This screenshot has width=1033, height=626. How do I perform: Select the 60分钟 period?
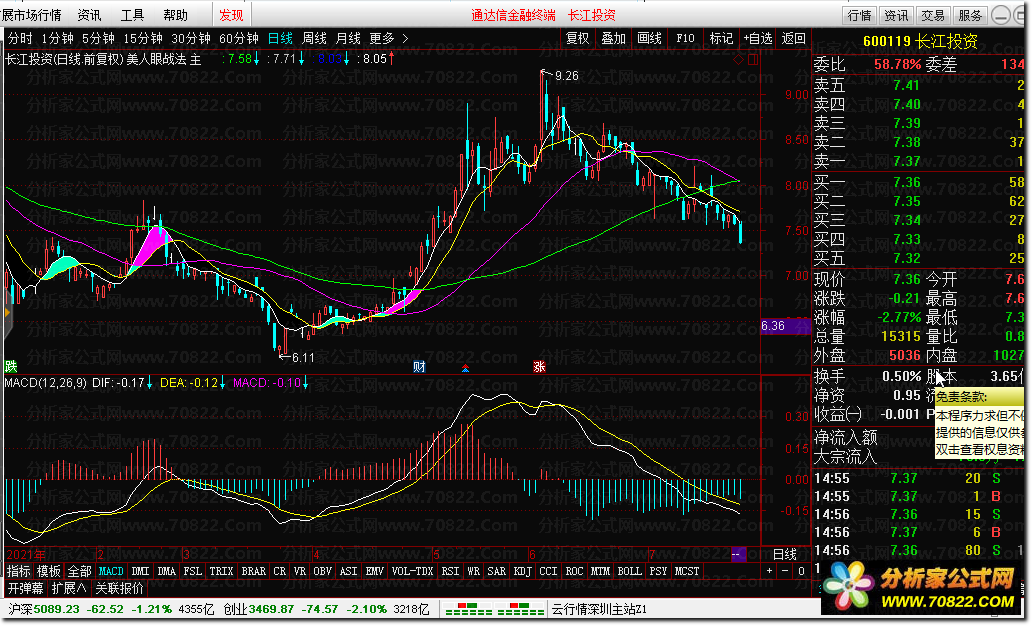pos(238,39)
